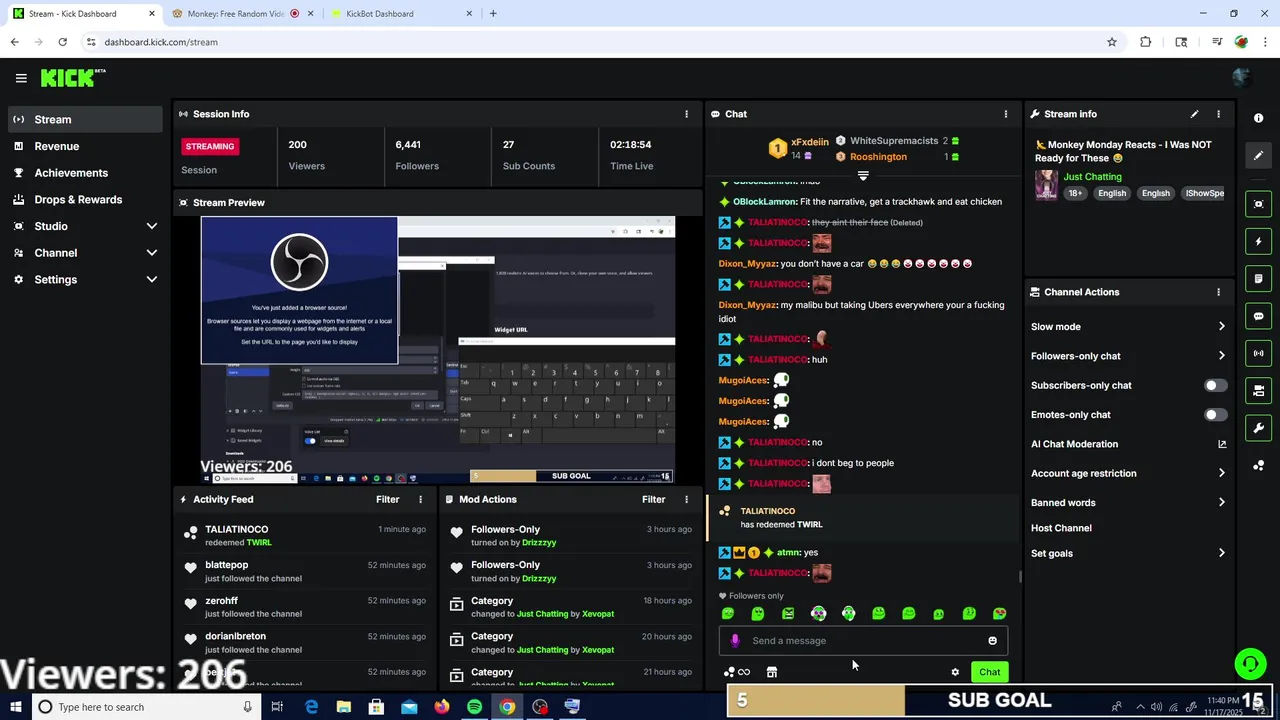Open the Revenue sidebar item
Image resolution: width=1280 pixels, height=720 pixels.
pyautogui.click(x=85, y=146)
